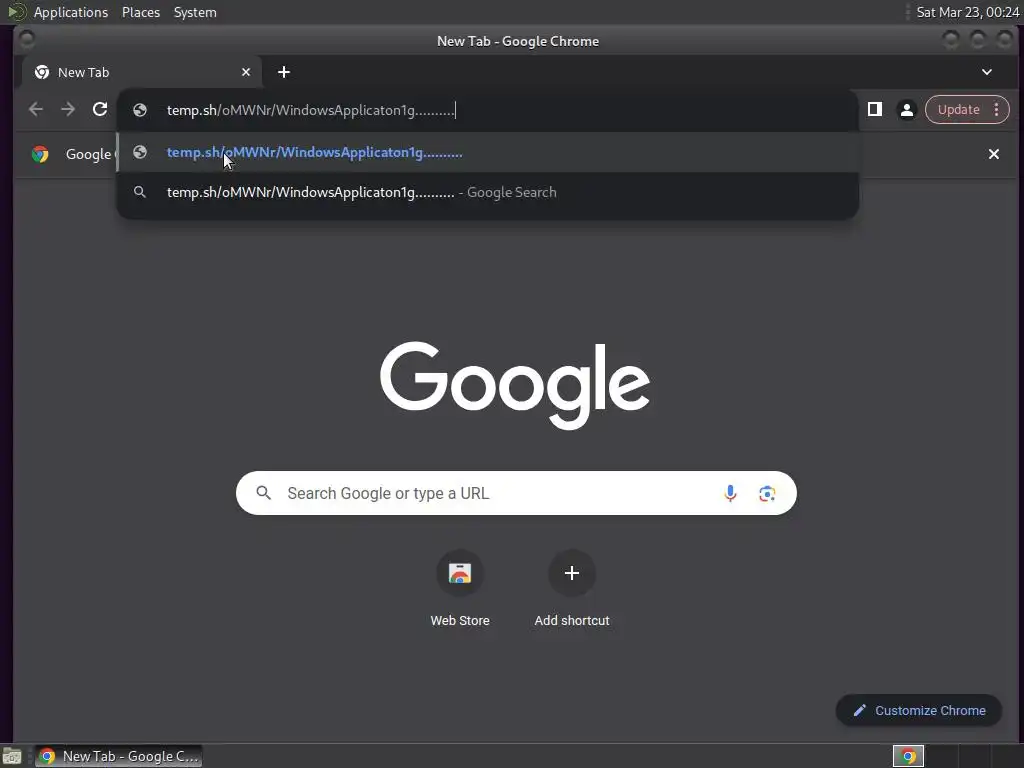Click the Chrome workspace icon in bottom panel
Screen dimensions: 1024x768
coord(908,756)
